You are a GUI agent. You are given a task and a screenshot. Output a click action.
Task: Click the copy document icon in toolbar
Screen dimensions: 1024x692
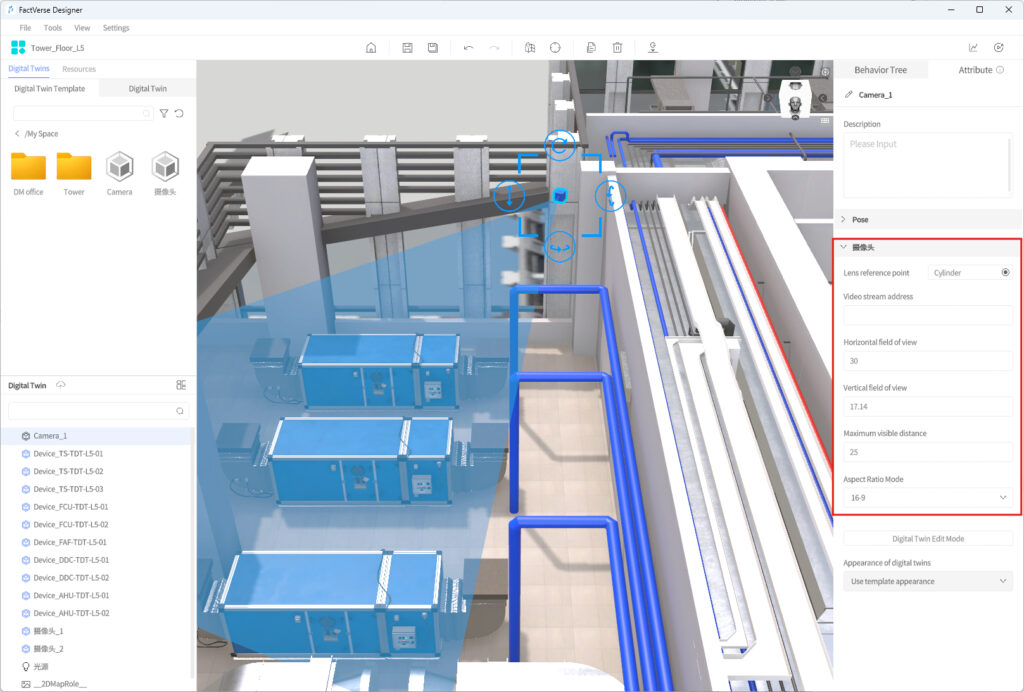point(591,48)
